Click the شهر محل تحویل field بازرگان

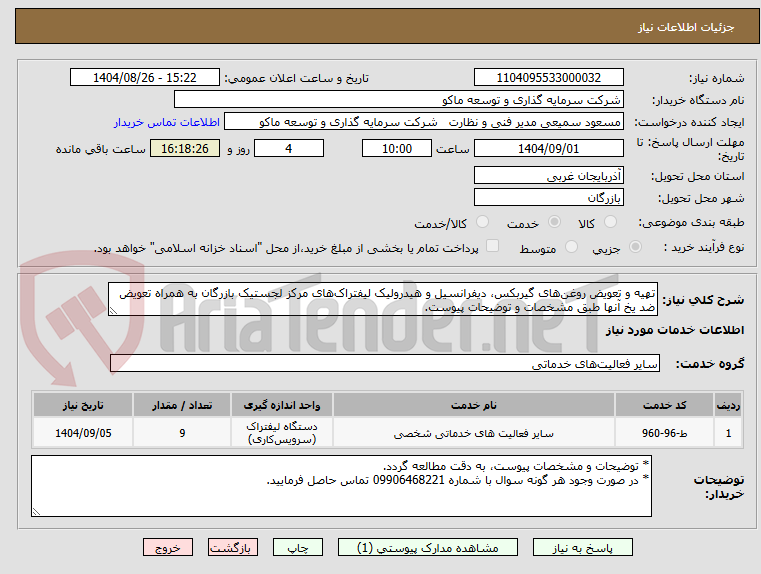coord(548,197)
